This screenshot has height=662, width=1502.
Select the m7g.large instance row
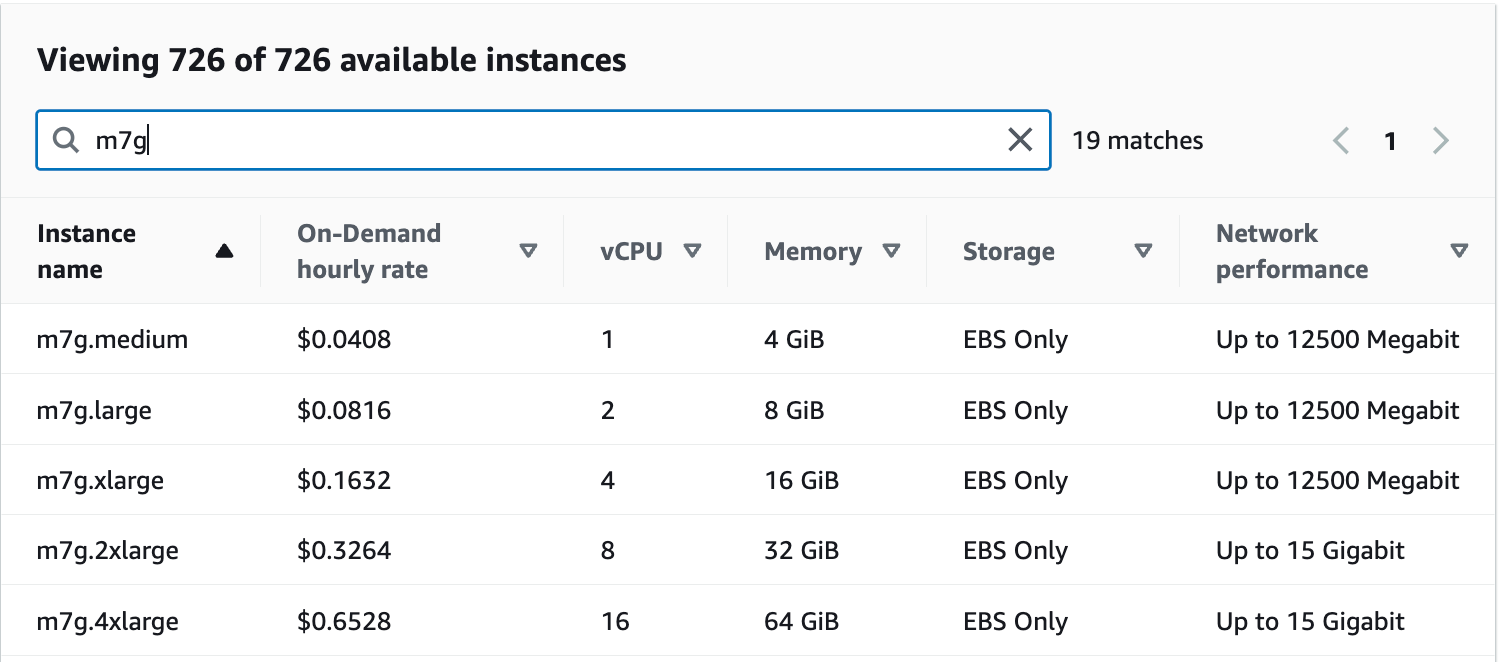[x=751, y=410]
